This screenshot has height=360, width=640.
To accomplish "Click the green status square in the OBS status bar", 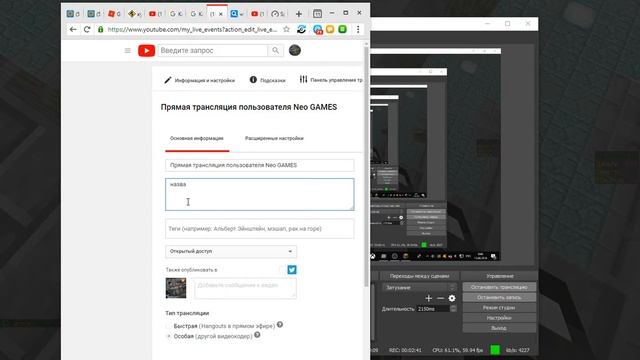I will coord(495,350).
